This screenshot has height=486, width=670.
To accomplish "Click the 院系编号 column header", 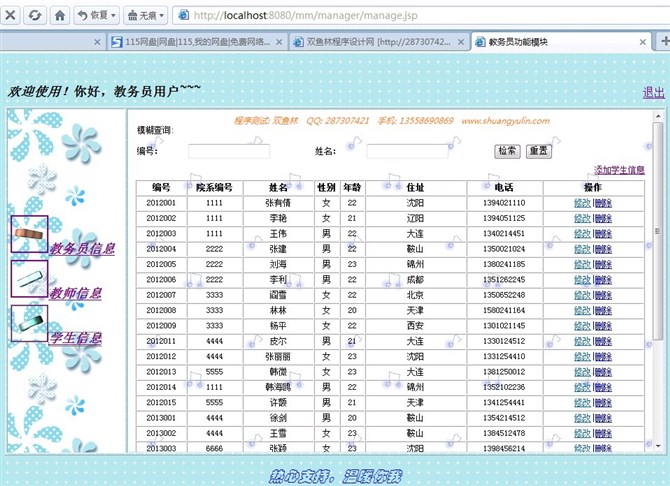I will coord(215,188).
